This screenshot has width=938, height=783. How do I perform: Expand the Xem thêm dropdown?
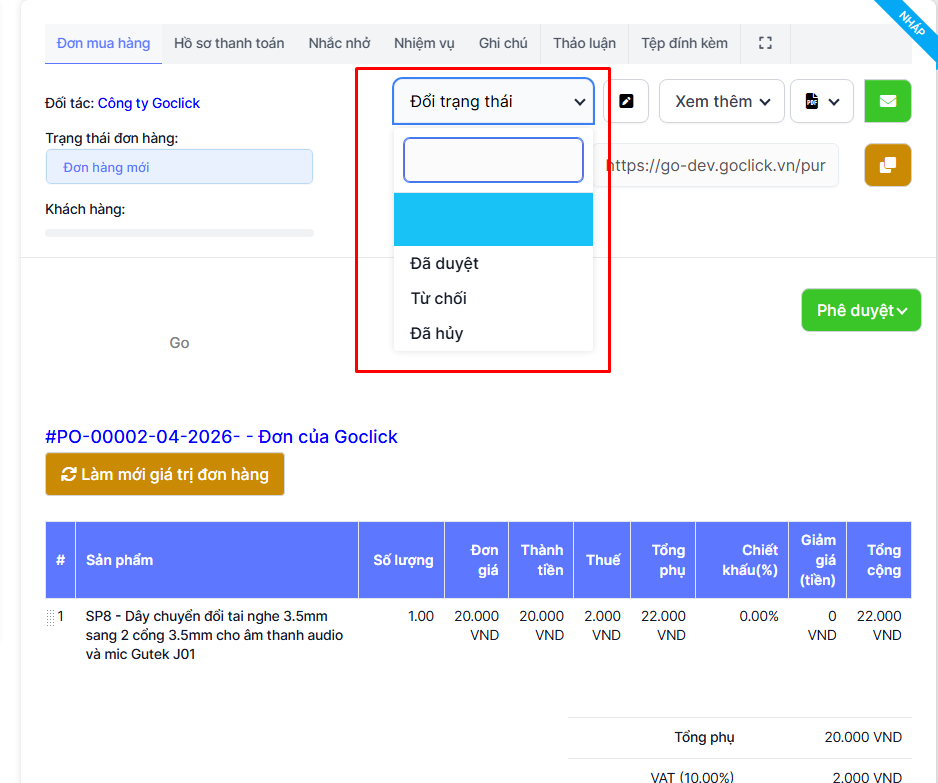(x=721, y=101)
